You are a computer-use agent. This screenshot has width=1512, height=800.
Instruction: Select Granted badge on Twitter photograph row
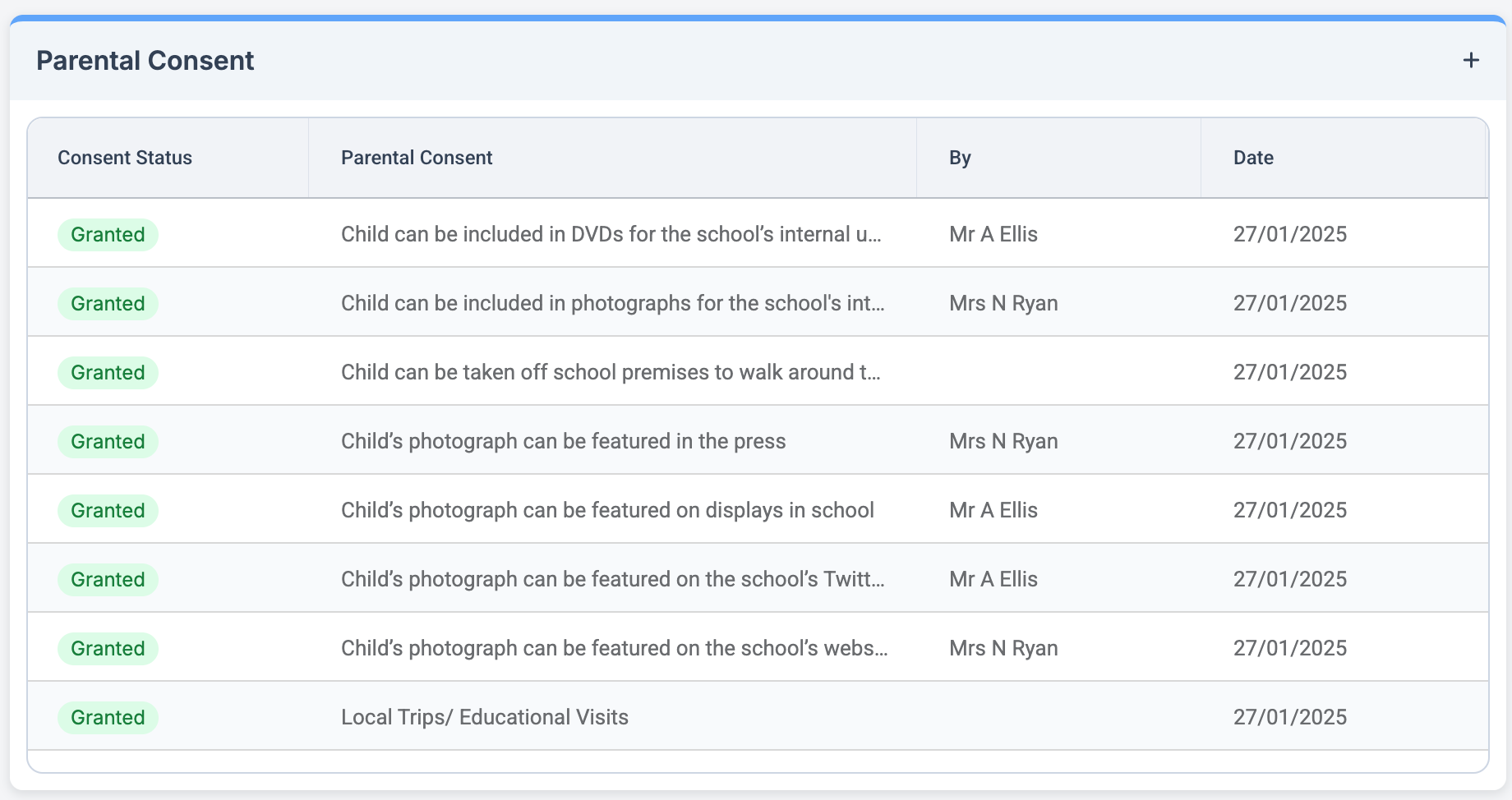click(108, 579)
